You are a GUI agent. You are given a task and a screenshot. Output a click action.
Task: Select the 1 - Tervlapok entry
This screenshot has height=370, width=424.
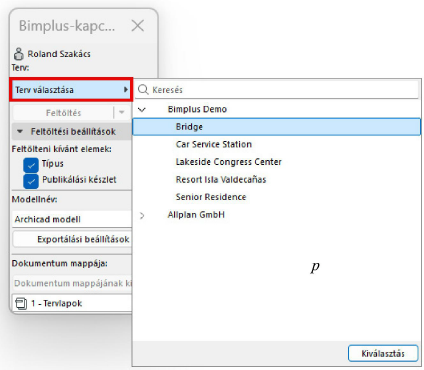[72, 303]
